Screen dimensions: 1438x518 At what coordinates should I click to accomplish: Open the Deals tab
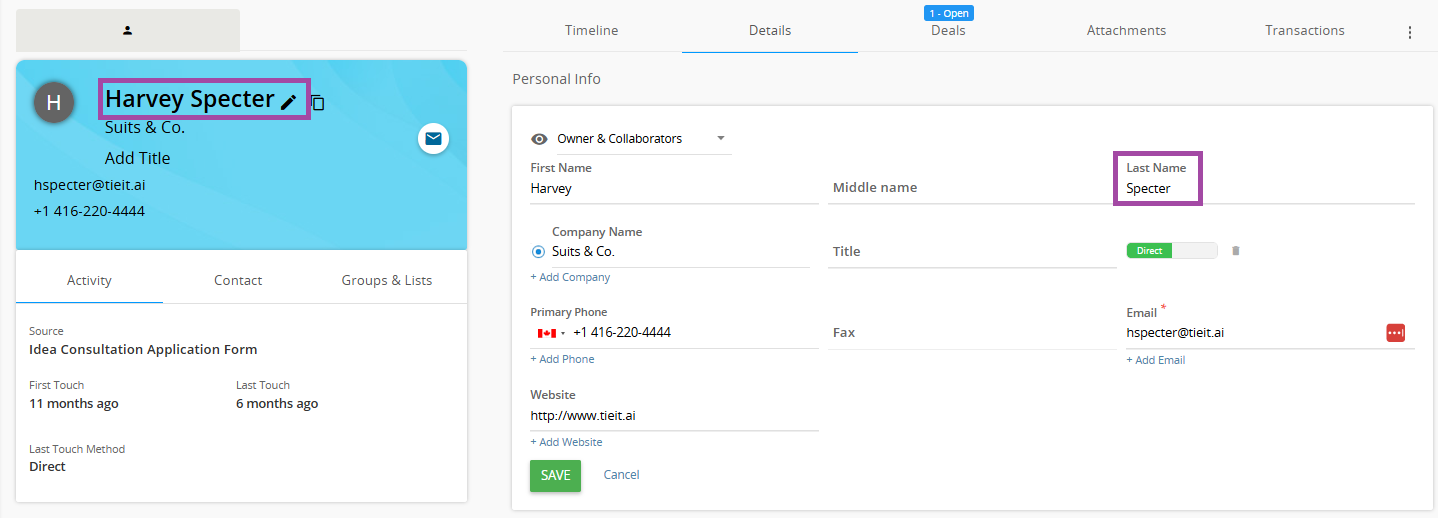click(948, 31)
